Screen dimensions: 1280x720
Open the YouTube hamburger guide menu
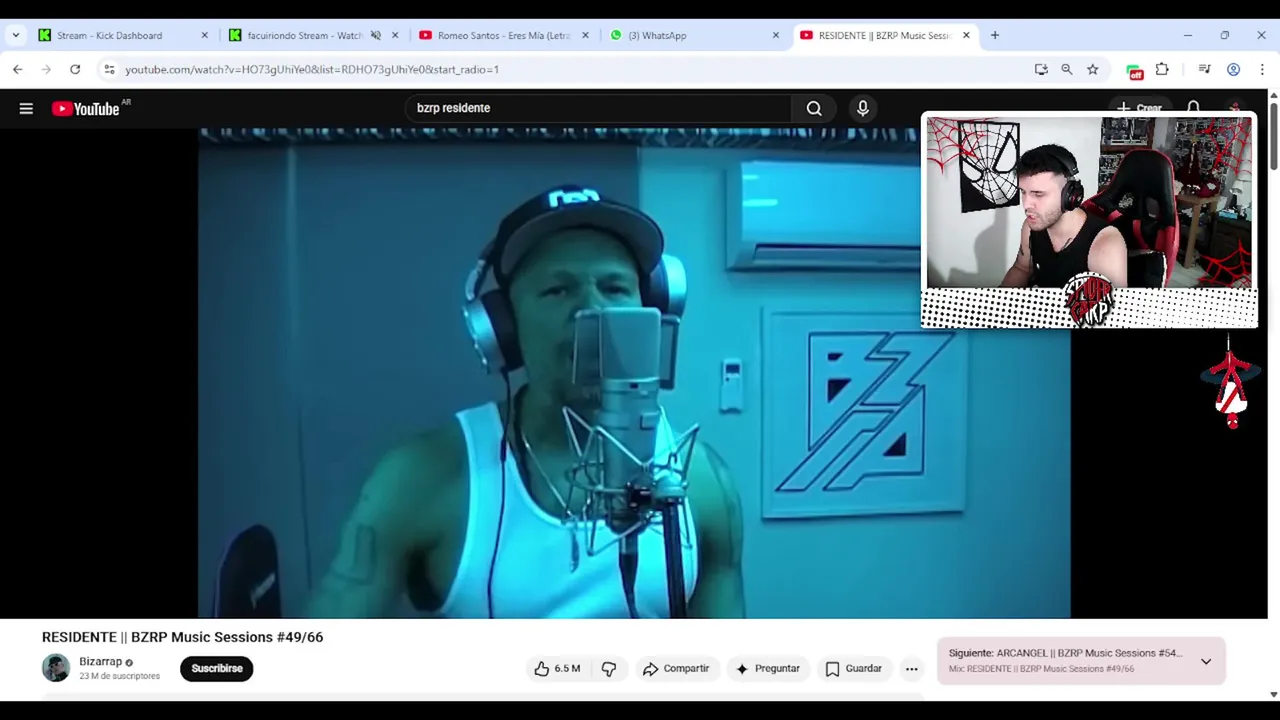coord(26,108)
